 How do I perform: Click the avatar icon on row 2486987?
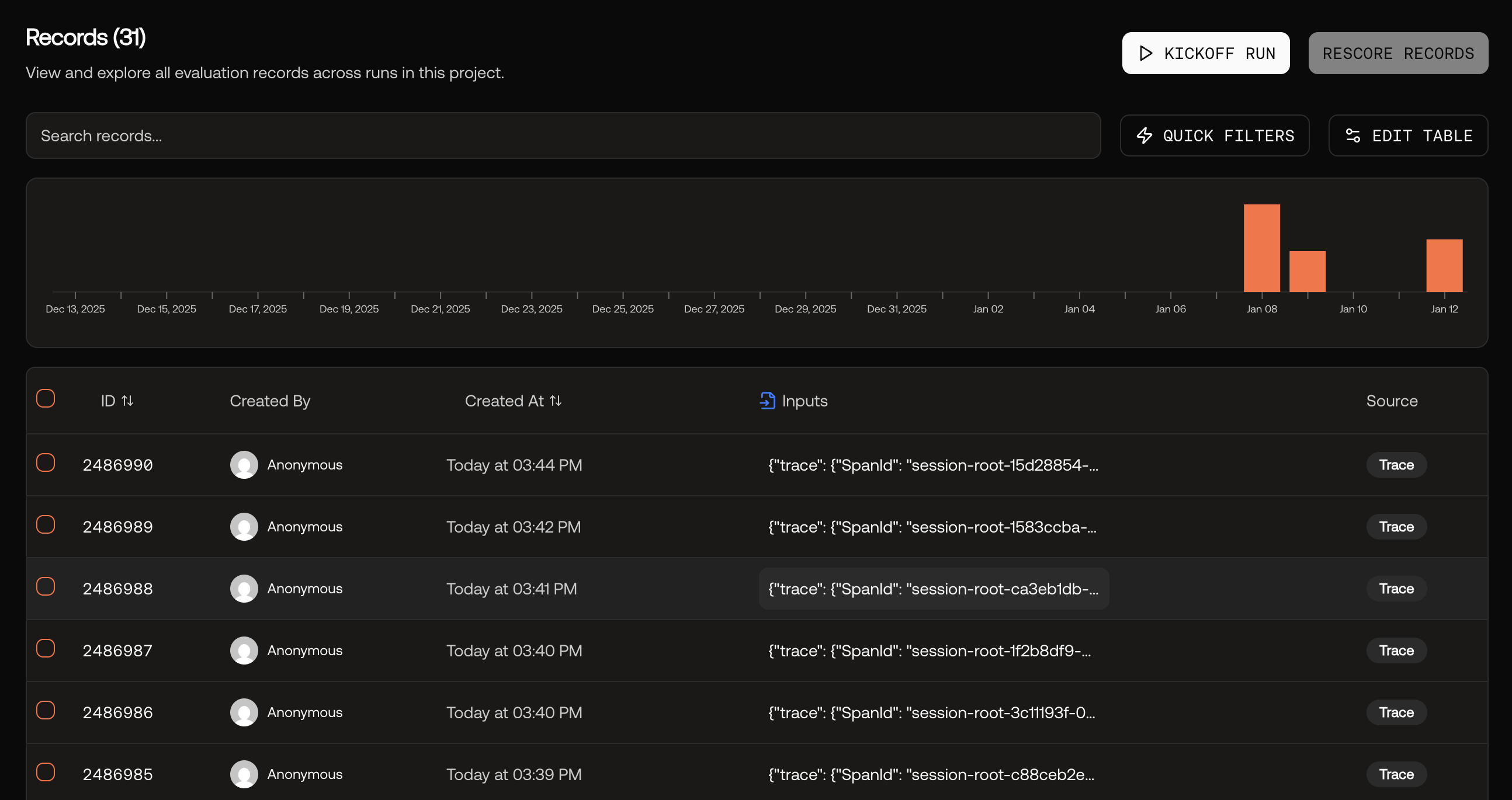point(244,651)
